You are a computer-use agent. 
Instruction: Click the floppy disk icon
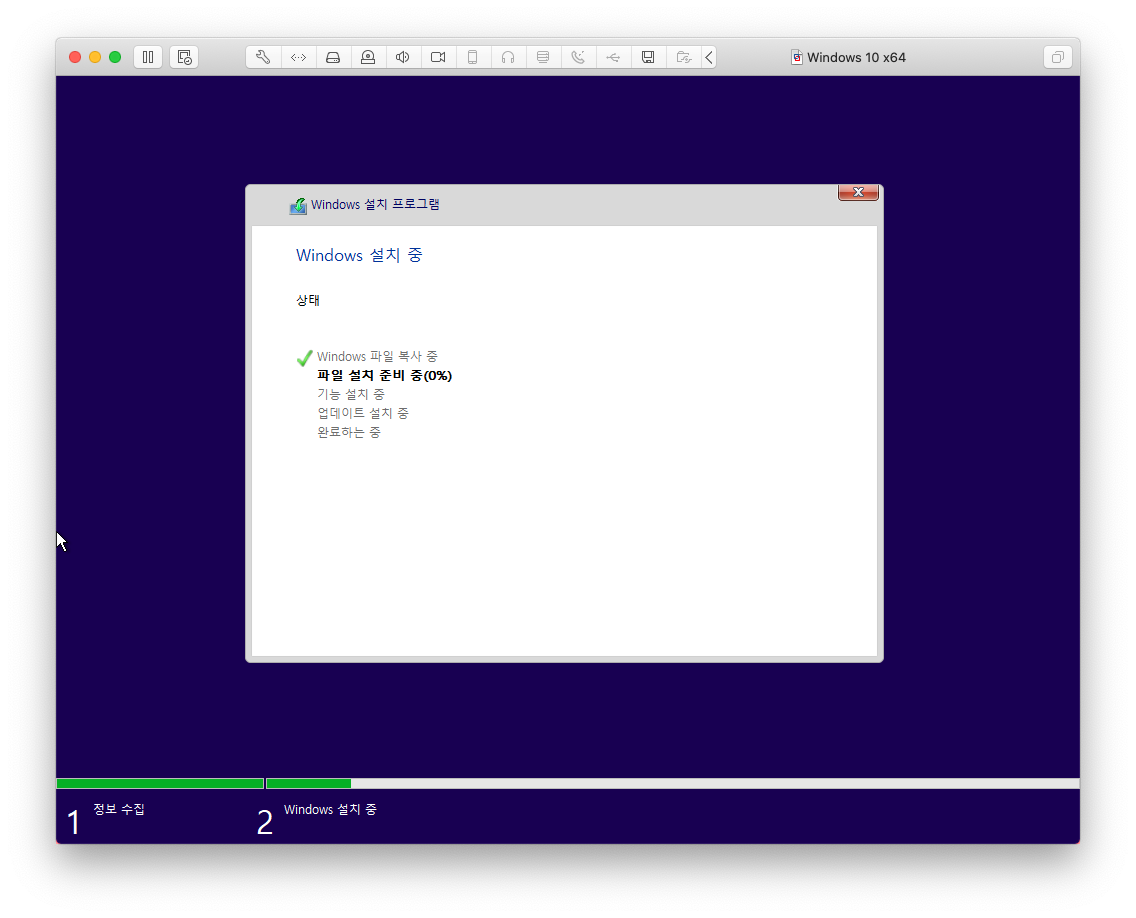click(648, 57)
